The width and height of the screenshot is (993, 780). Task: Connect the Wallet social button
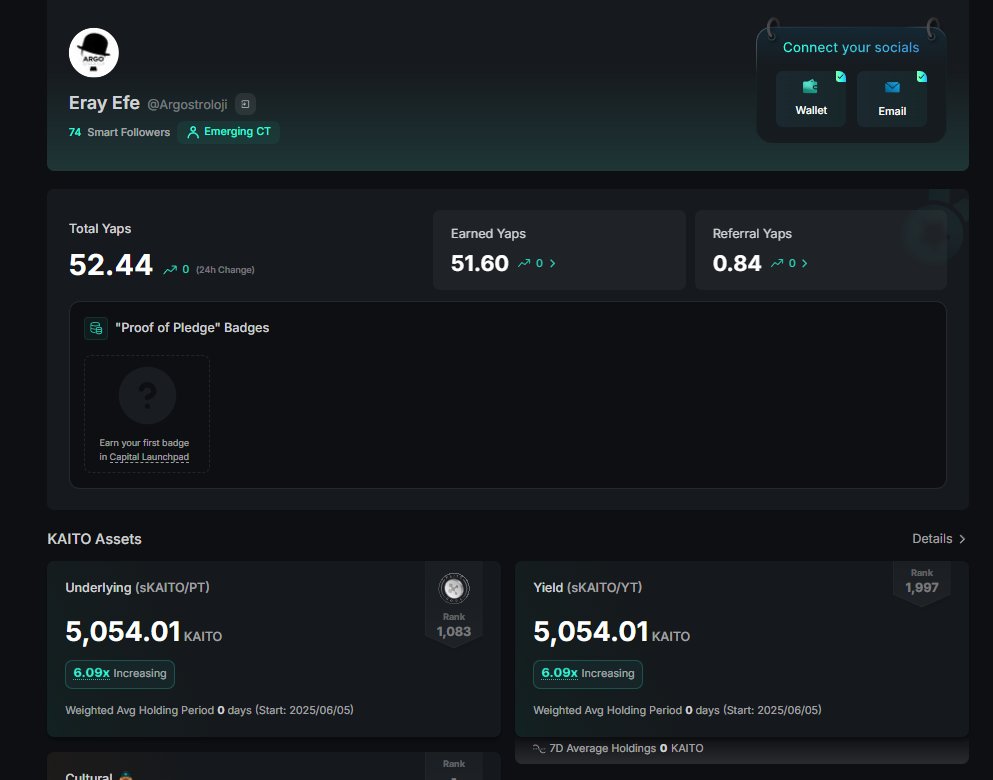pos(811,99)
